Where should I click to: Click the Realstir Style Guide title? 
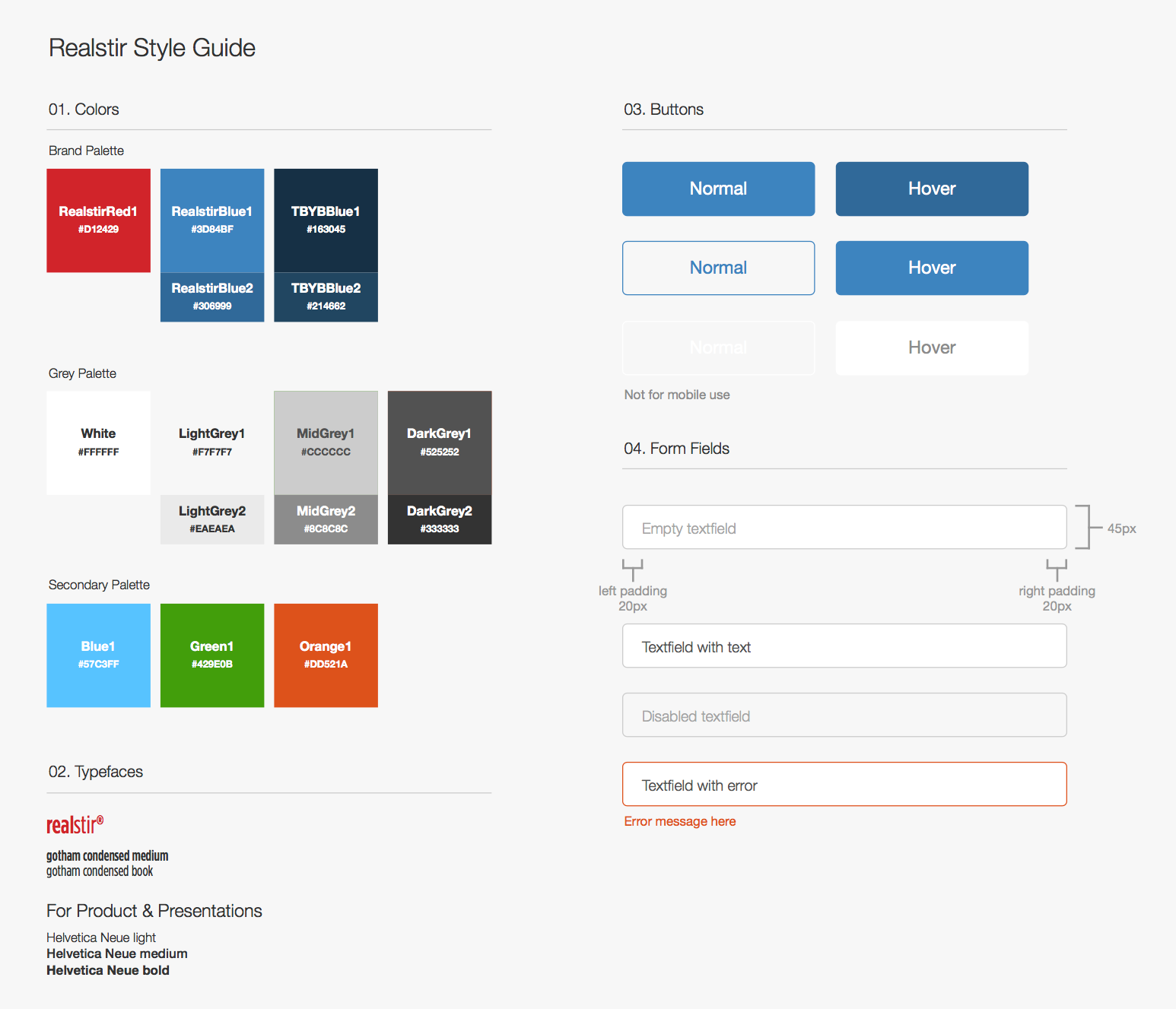point(152,48)
